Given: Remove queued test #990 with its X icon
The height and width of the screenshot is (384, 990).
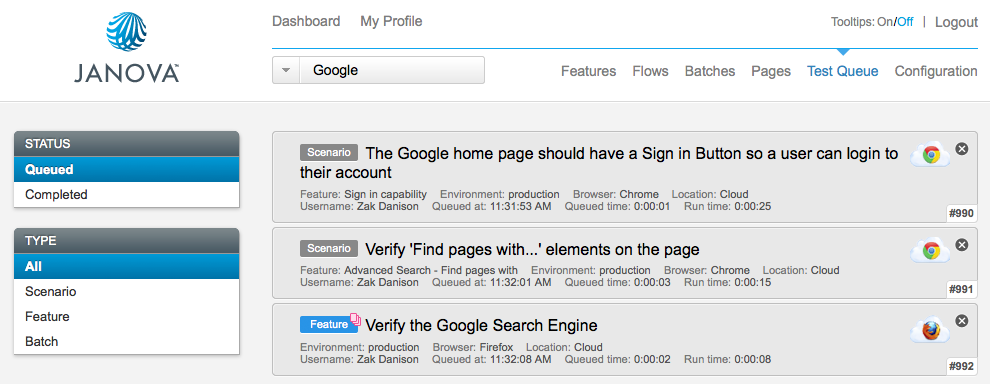Looking at the screenshot, I should (x=962, y=149).
